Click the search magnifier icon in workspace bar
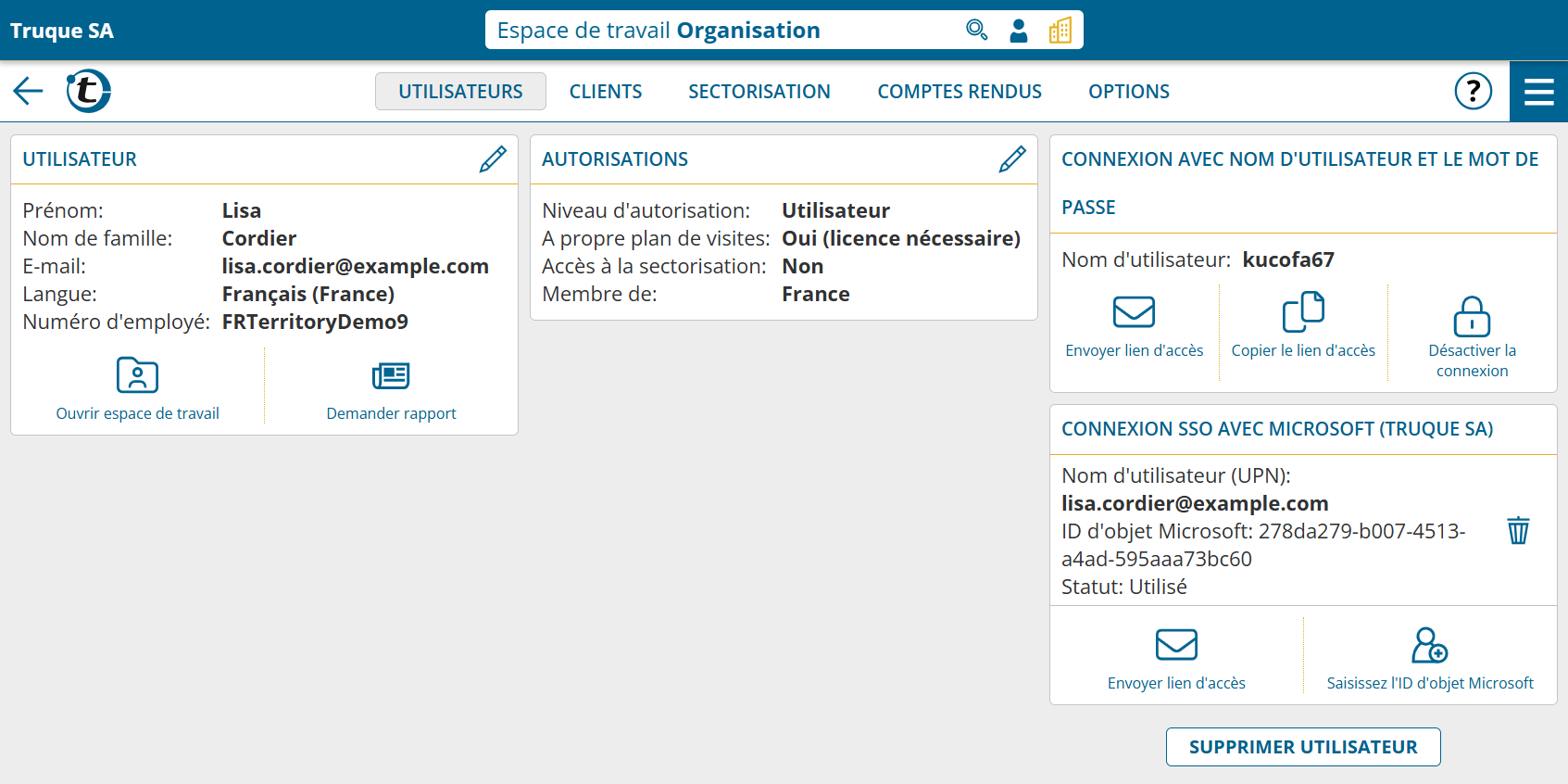The width and height of the screenshot is (1568, 784). coord(976,31)
